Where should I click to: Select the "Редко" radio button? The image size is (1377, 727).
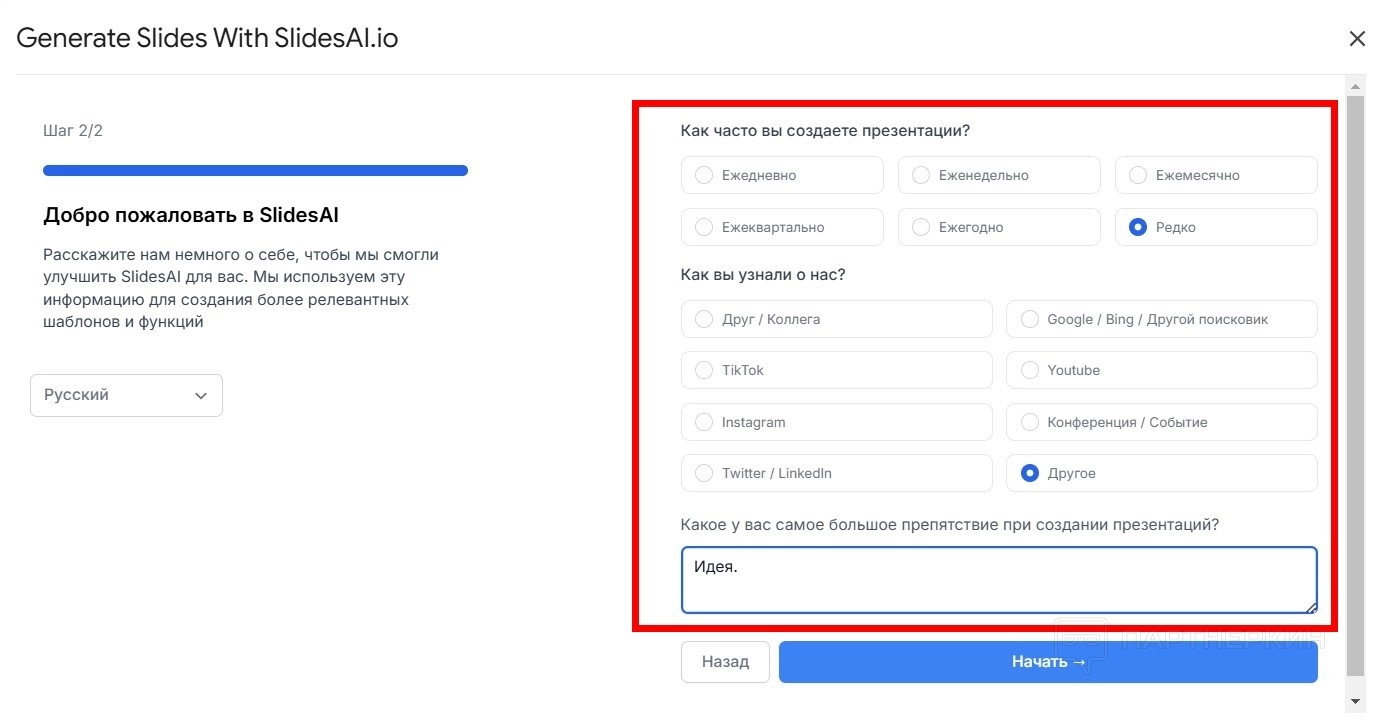1137,227
